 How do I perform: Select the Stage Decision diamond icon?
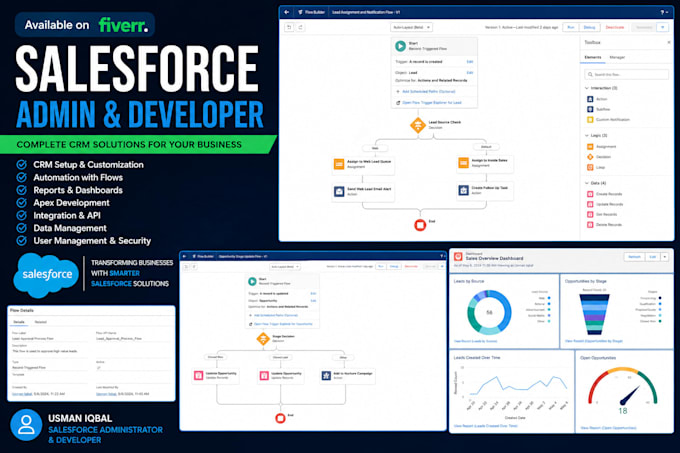click(263, 339)
